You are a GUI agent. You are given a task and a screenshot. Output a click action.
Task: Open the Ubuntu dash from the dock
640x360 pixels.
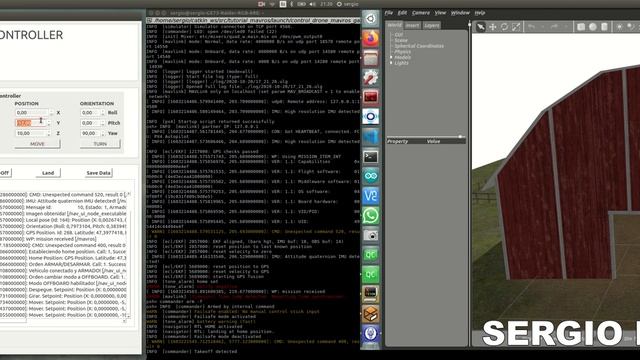click(x=371, y=19)
